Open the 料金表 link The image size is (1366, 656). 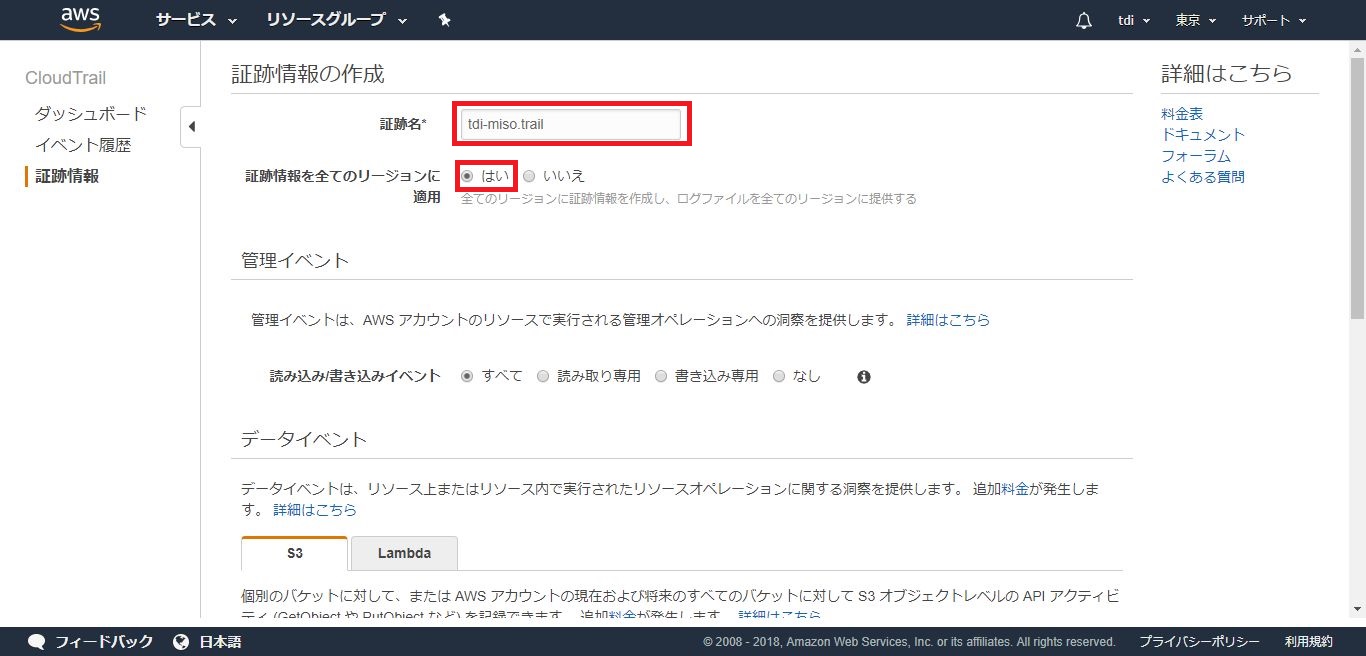[1182, 114]
